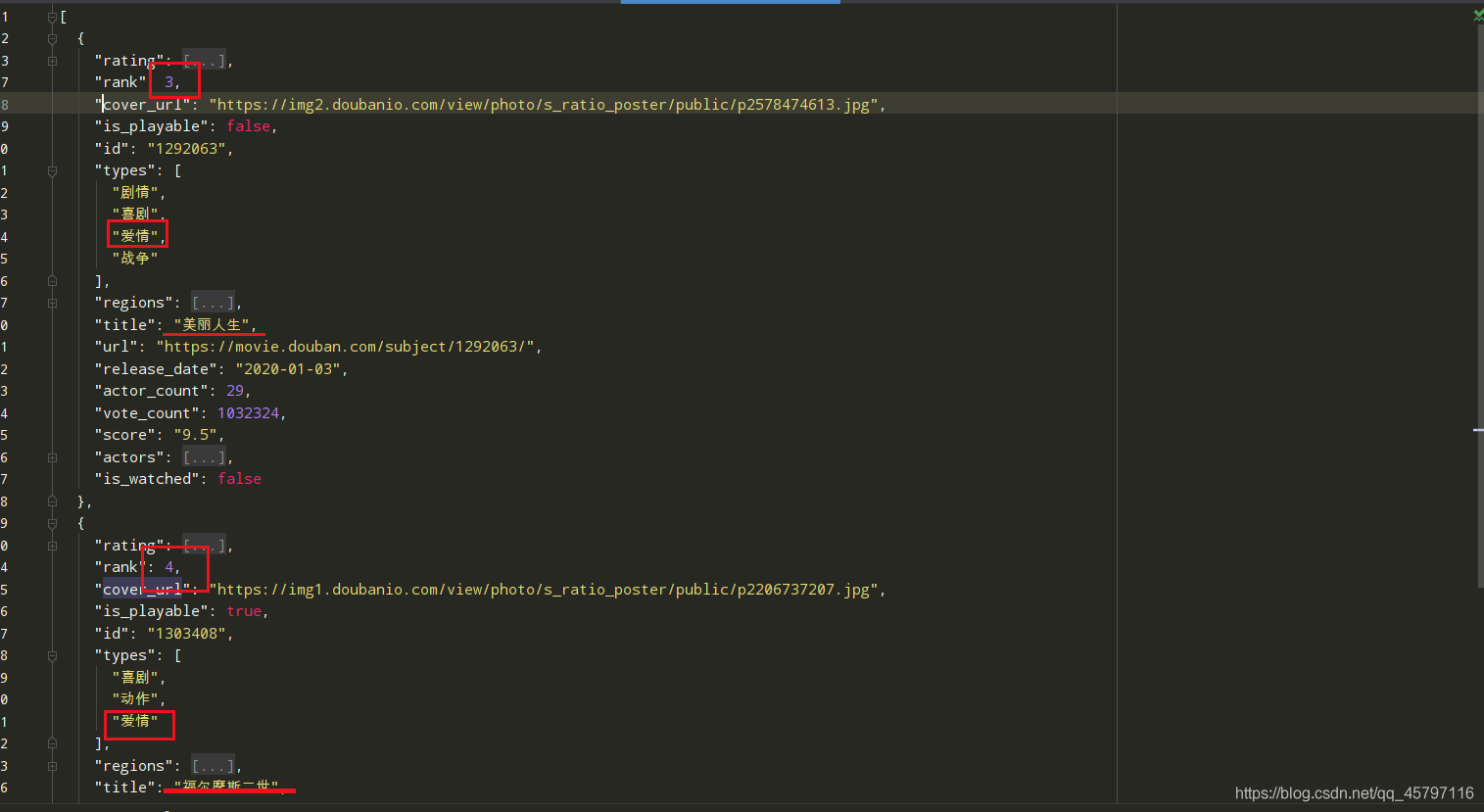Image resolution: width=1484 pixels, height=812 pixels.
Task: Click the fold-end marker closing second types array
Action: point(52,743)
